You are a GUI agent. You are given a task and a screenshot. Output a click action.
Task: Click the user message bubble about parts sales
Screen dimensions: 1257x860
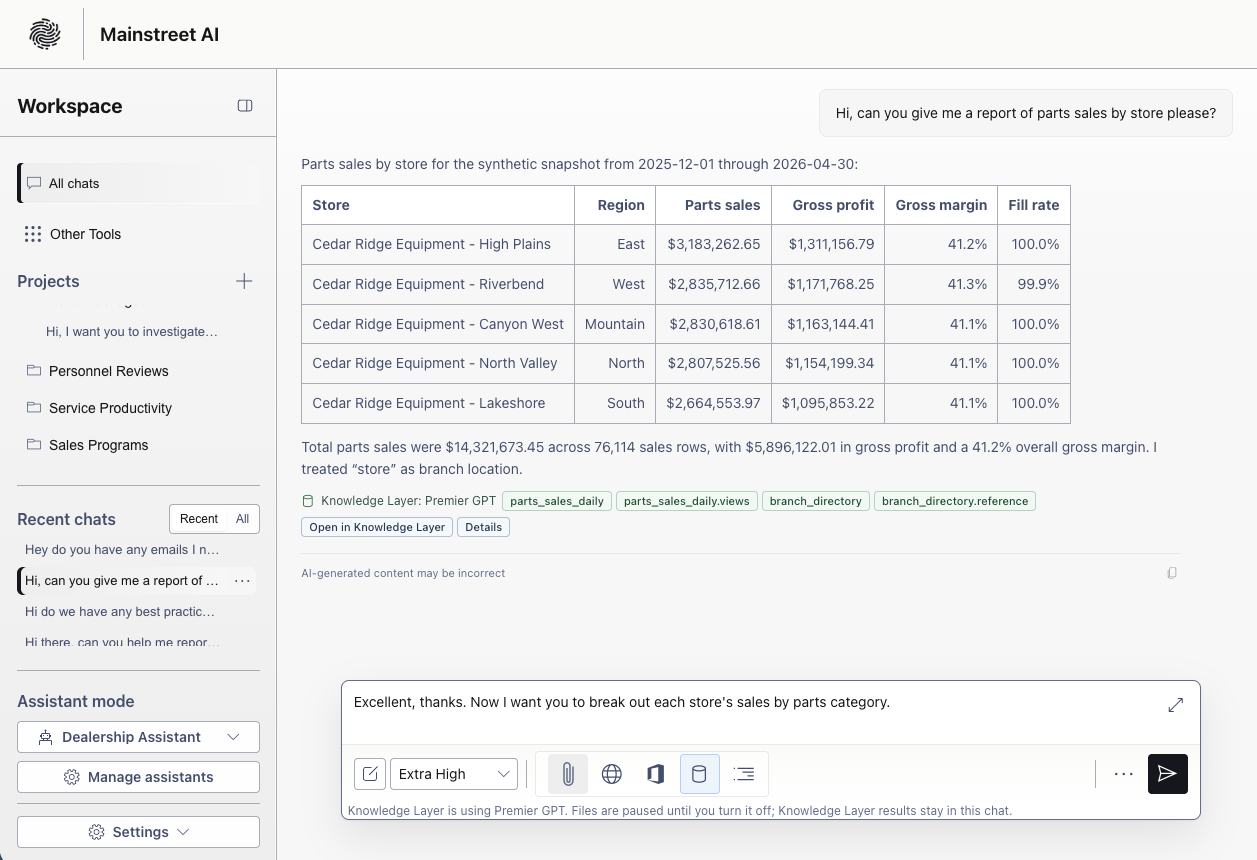click(x=1026, y=113)
